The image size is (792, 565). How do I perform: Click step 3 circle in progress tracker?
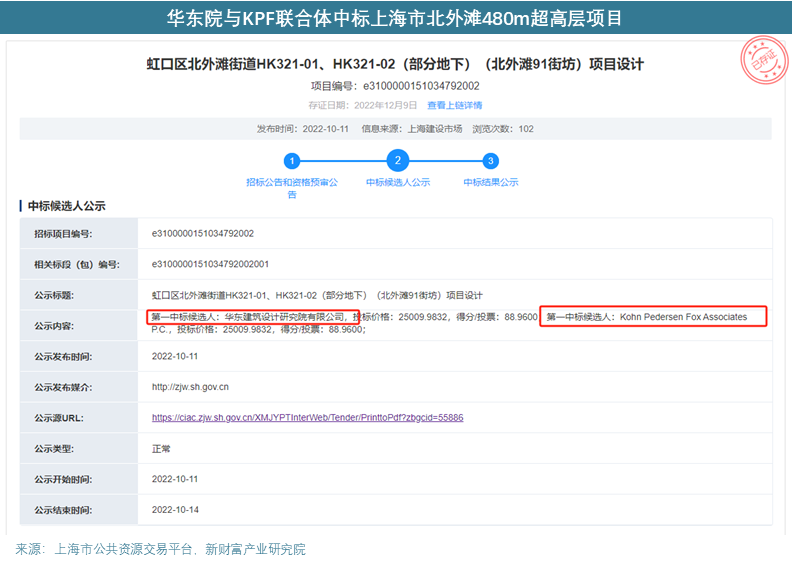pos(490,161)
